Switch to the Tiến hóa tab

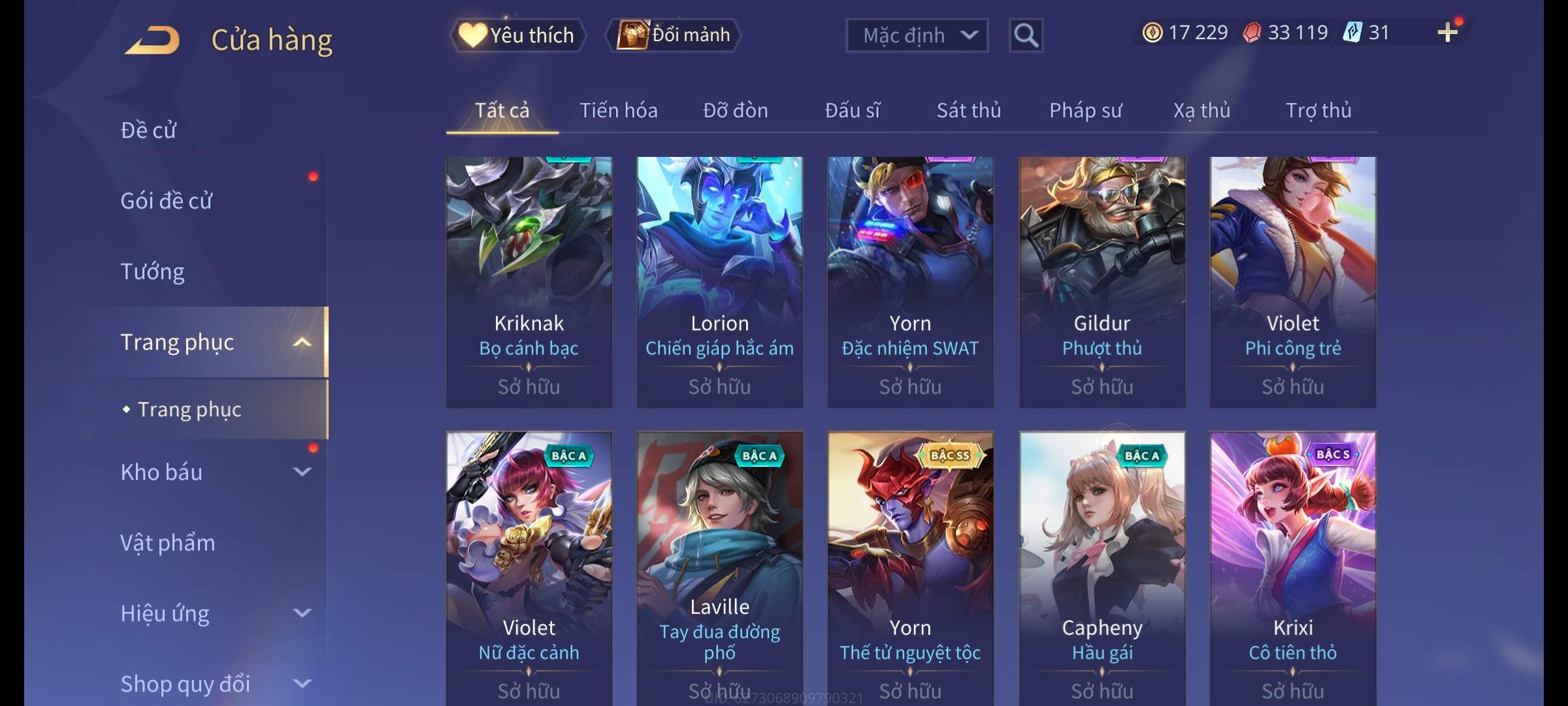click(618, 110)
